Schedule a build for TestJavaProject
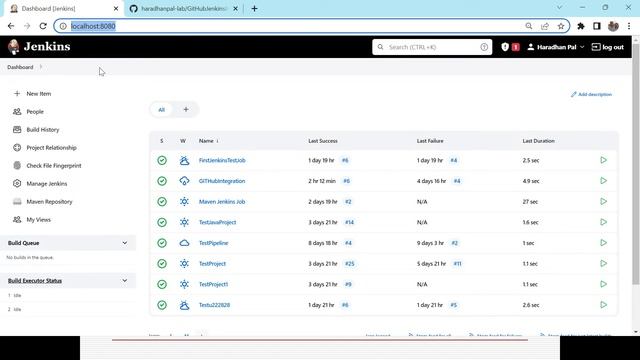The image size is (640, 360). [603, 222]
